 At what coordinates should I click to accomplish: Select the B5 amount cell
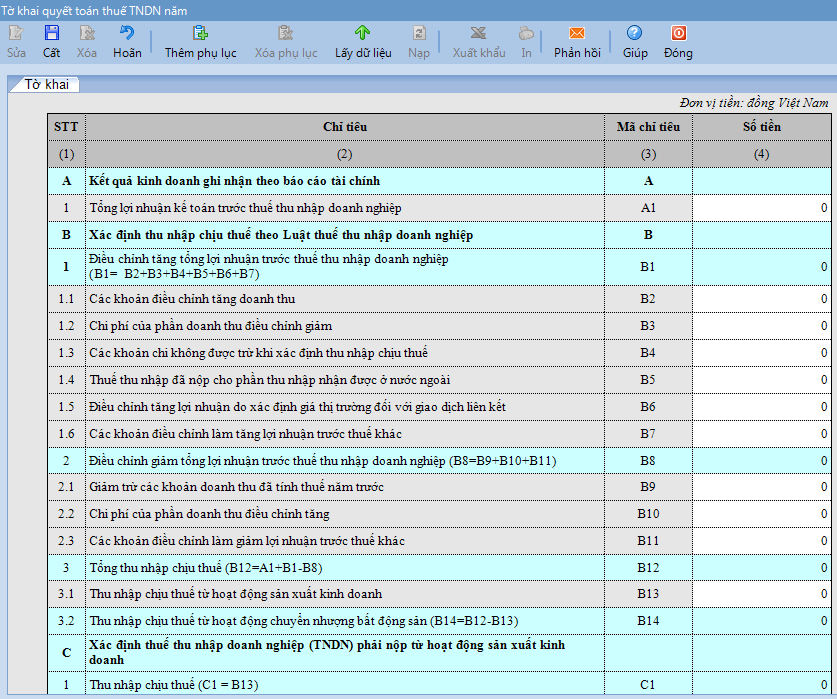pos(762,380)
